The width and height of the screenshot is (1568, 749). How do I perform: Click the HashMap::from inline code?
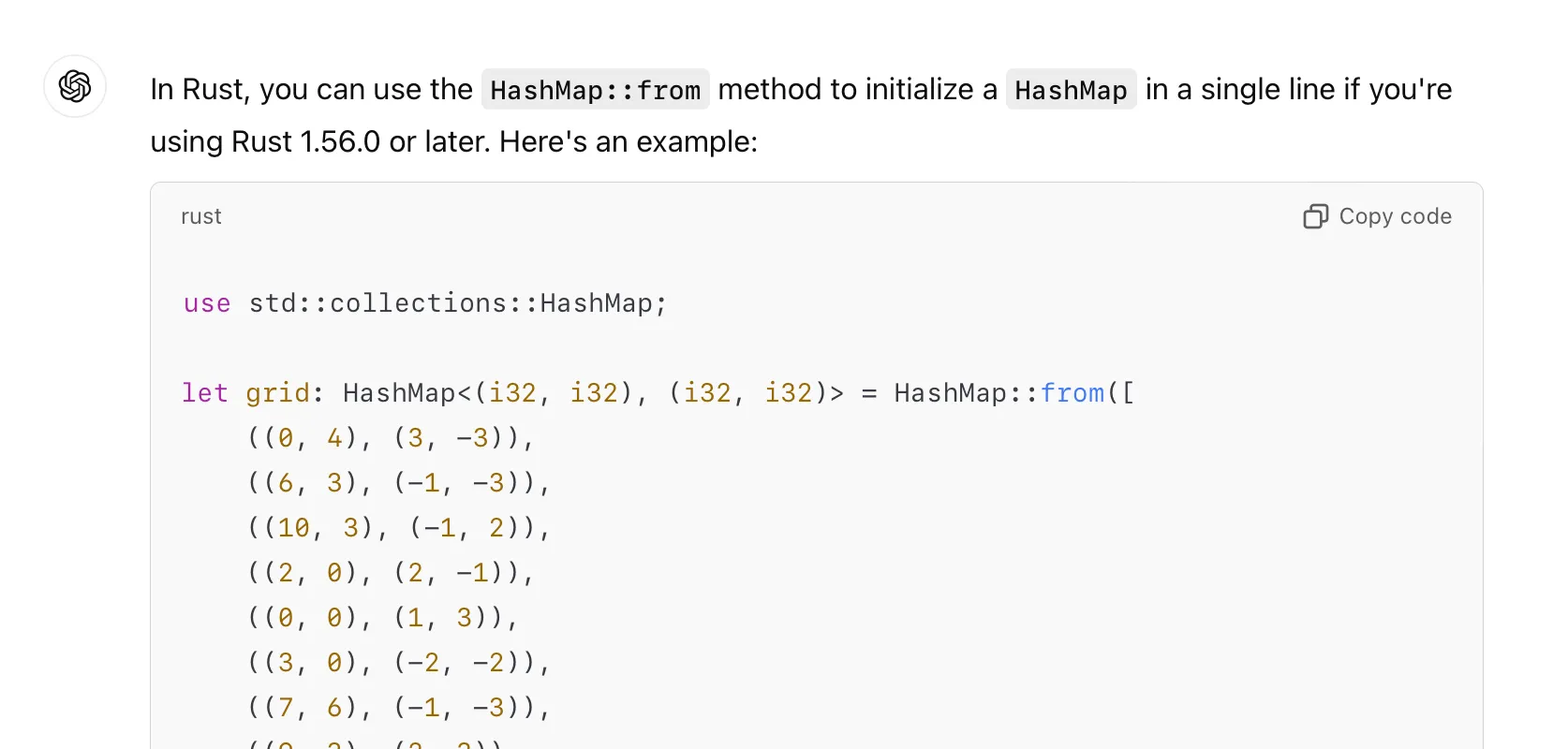click(596, 90)
